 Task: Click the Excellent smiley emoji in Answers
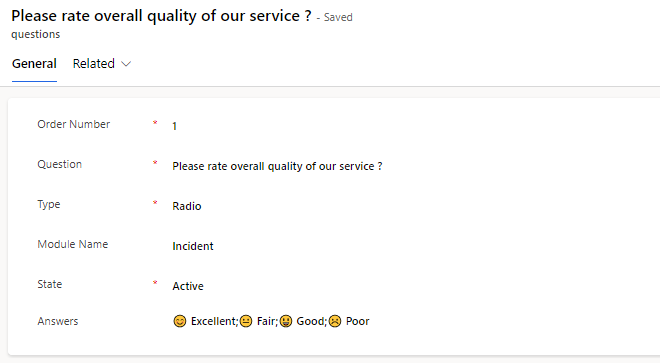coord(180,321)
